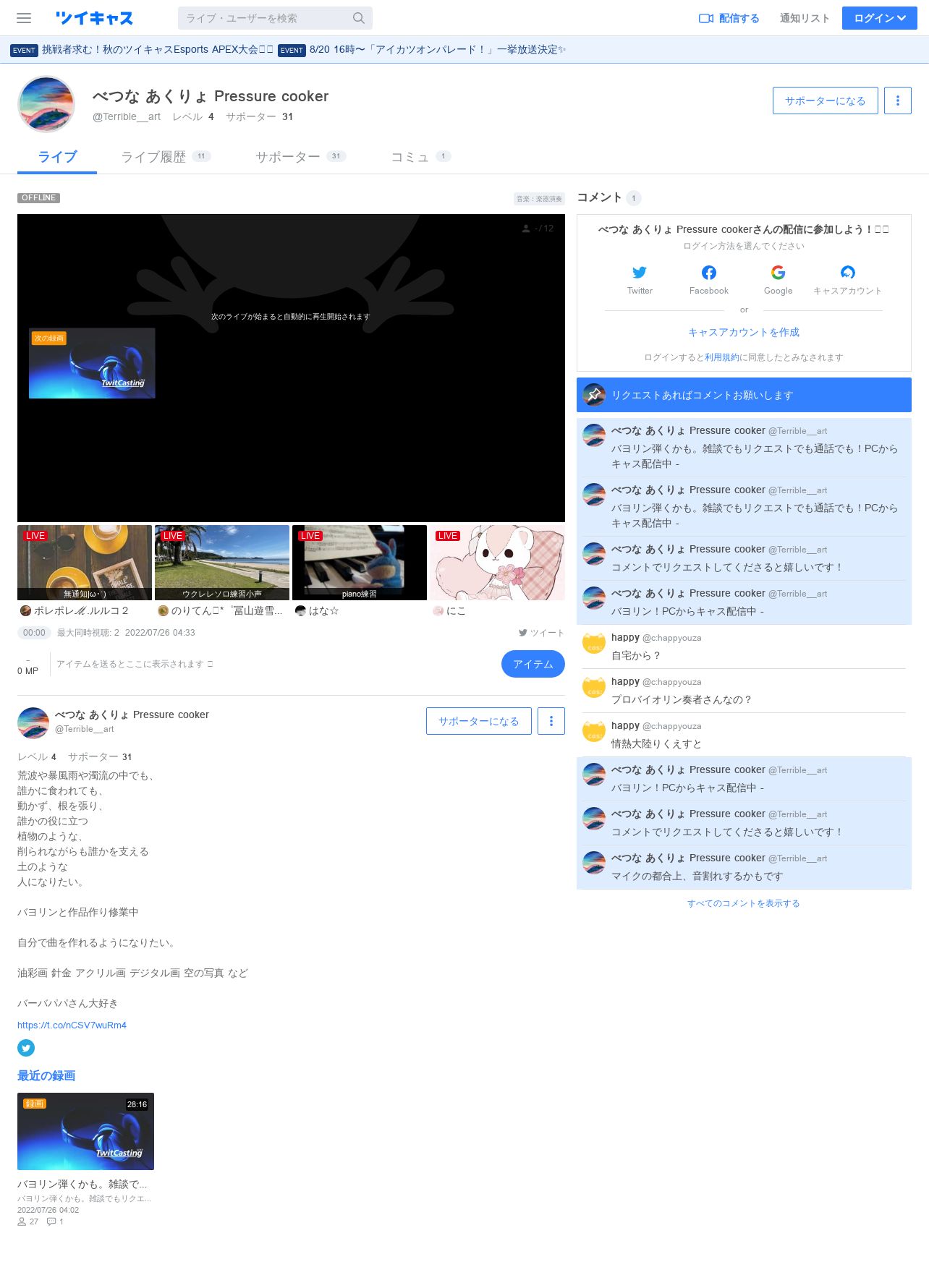The height and width of the screenshot is (1288, 929).
Task: Click avatar of プロバイオリン奏者さんなの？ comment
Action: pos(594,688)
